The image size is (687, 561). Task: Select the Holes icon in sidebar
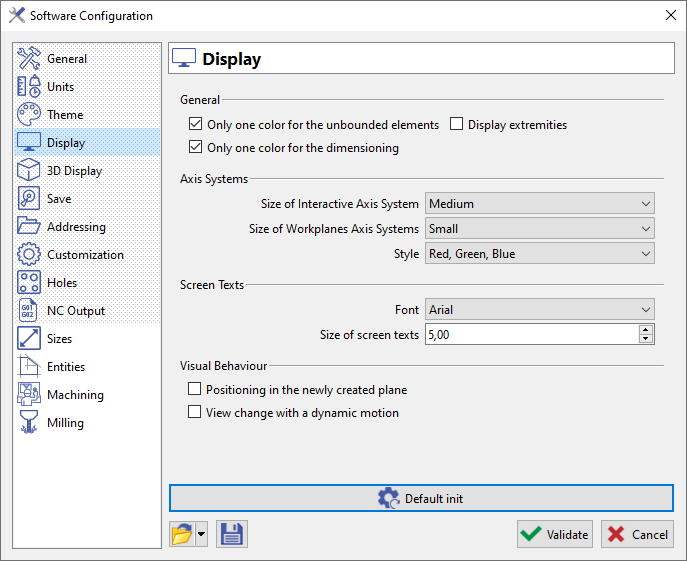click(29, 283)
